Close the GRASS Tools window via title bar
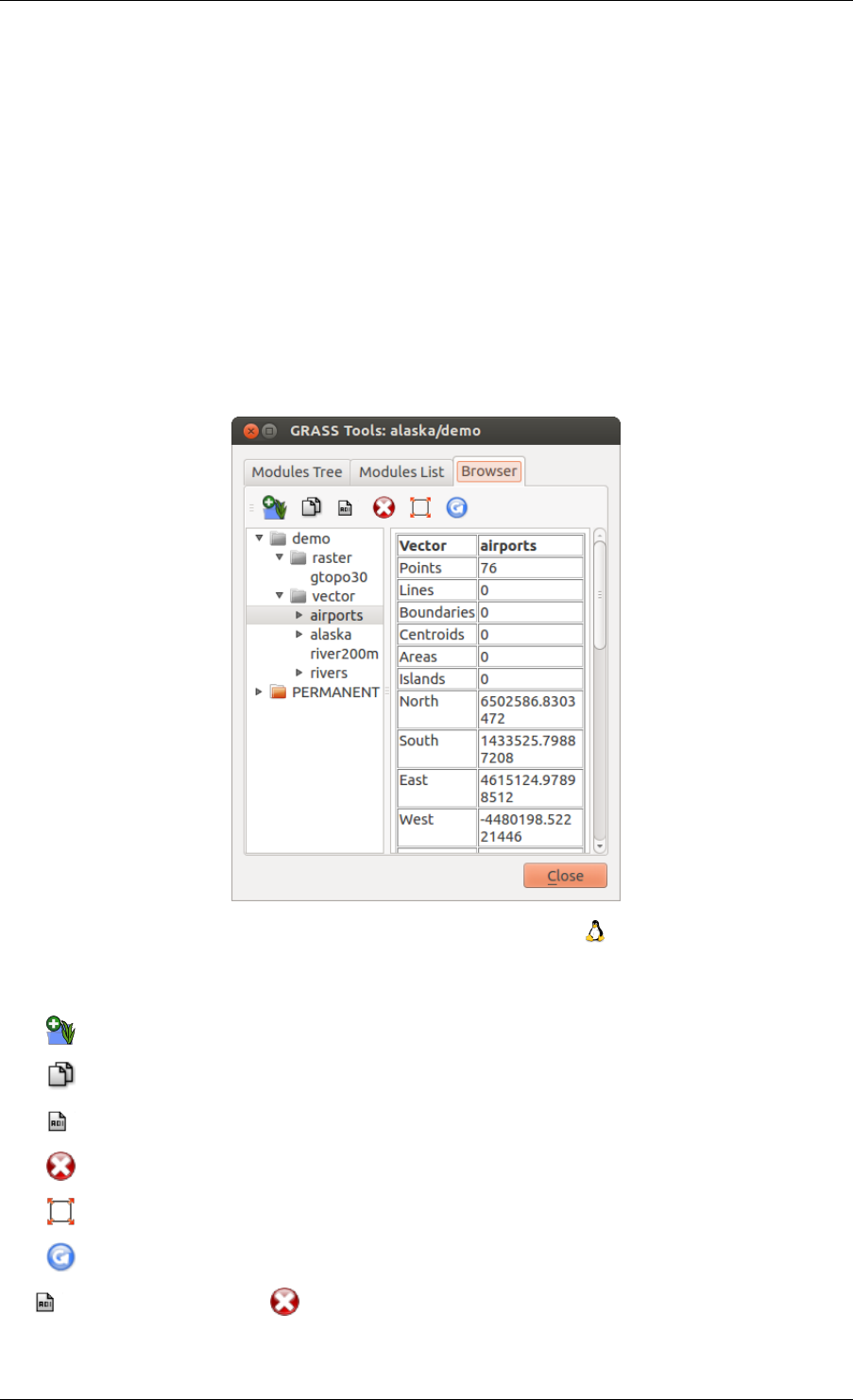This screenshot has height=1400, width=853. tap(250, 431)
